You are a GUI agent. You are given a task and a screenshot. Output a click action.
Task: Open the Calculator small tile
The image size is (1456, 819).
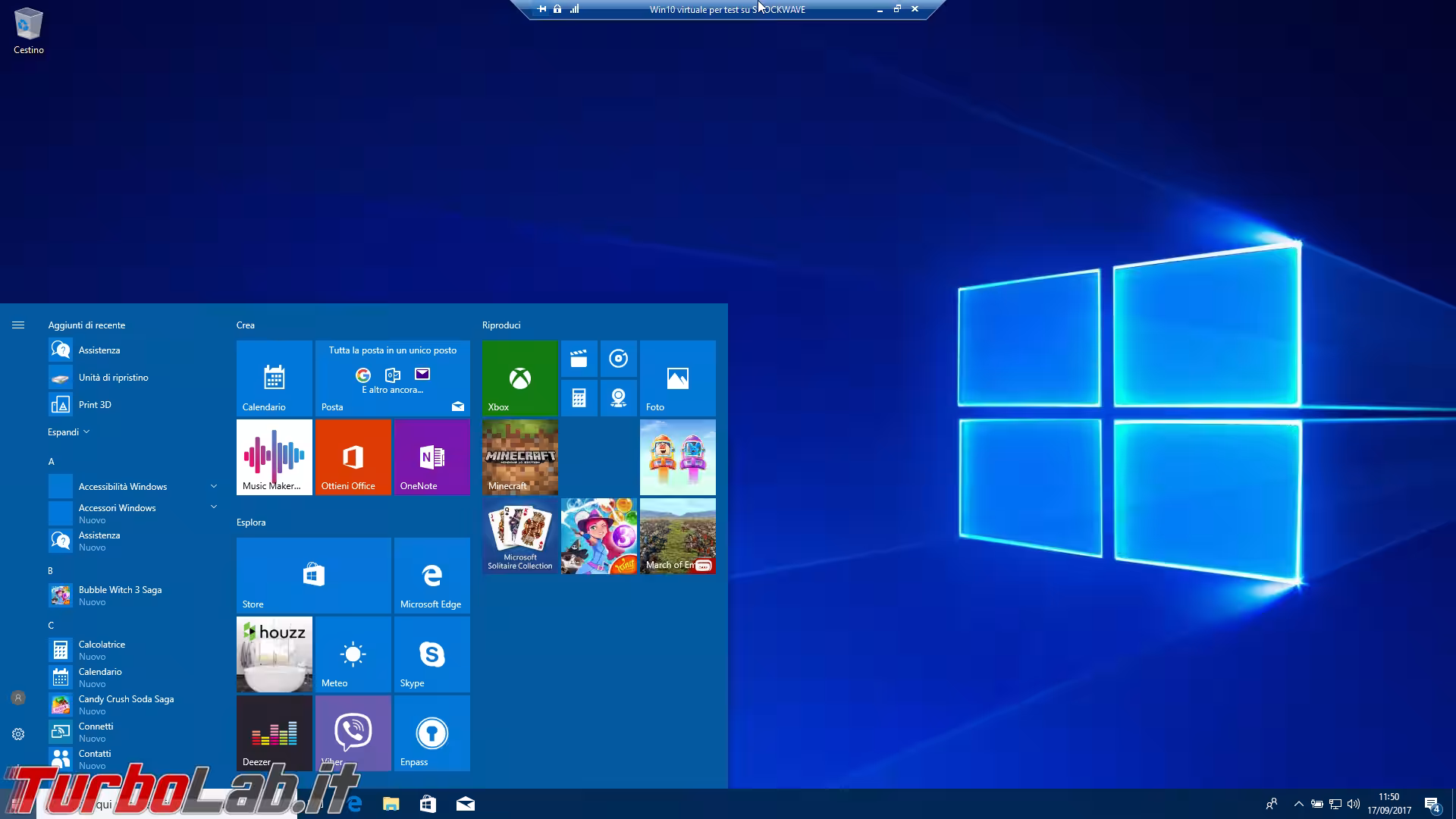pyautogui.click(x=579, y=397)
